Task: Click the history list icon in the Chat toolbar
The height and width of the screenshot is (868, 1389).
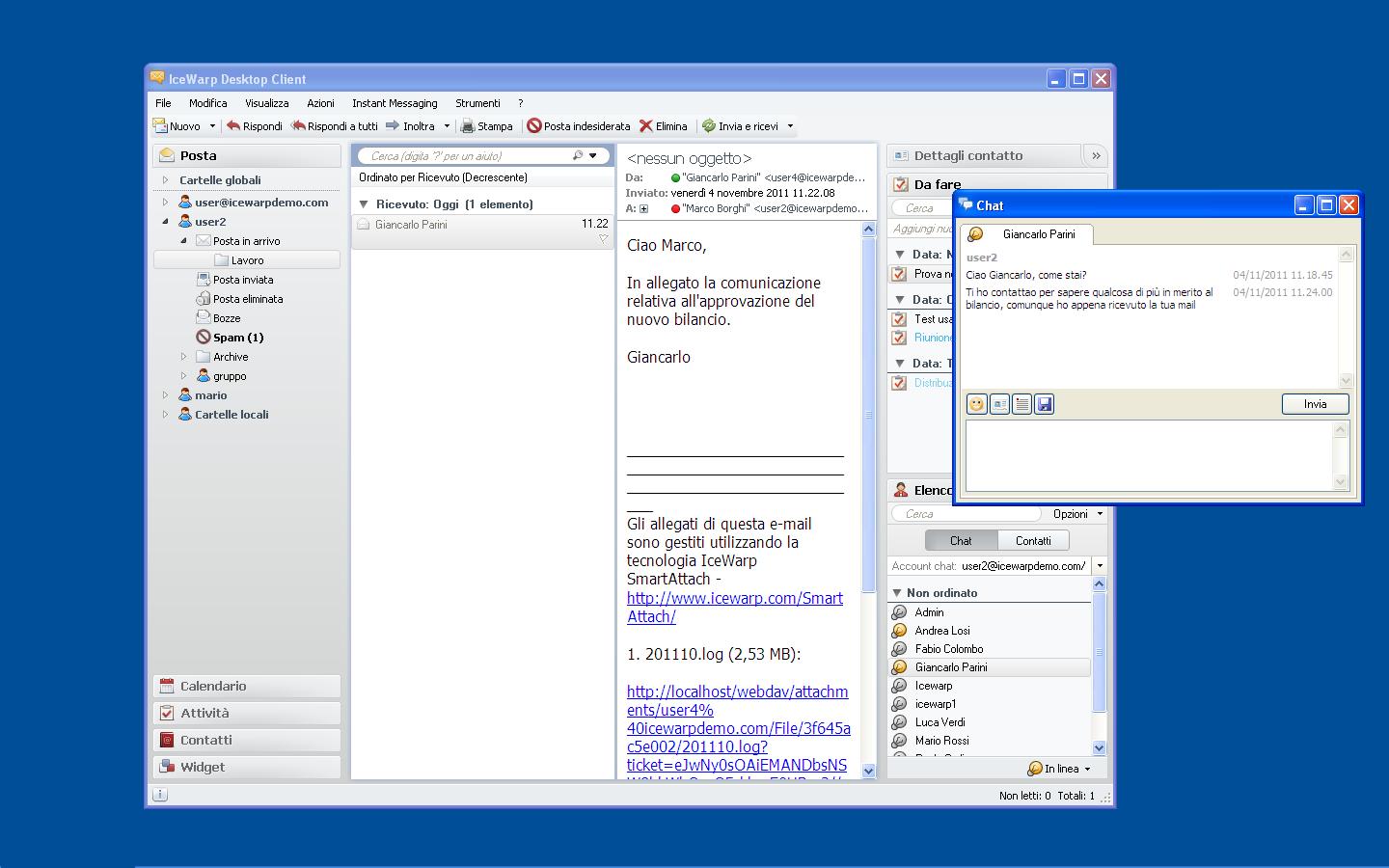Action: tap(1021, 404)
